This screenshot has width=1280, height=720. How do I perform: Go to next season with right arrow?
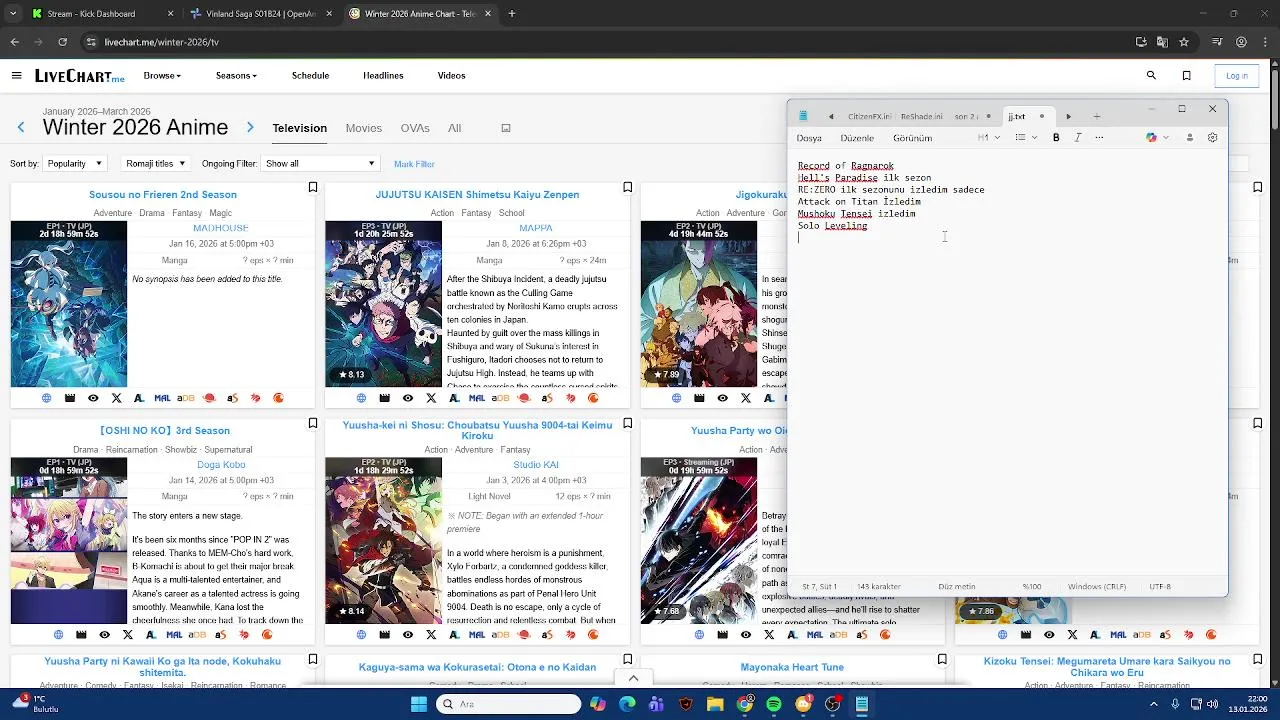250,127
